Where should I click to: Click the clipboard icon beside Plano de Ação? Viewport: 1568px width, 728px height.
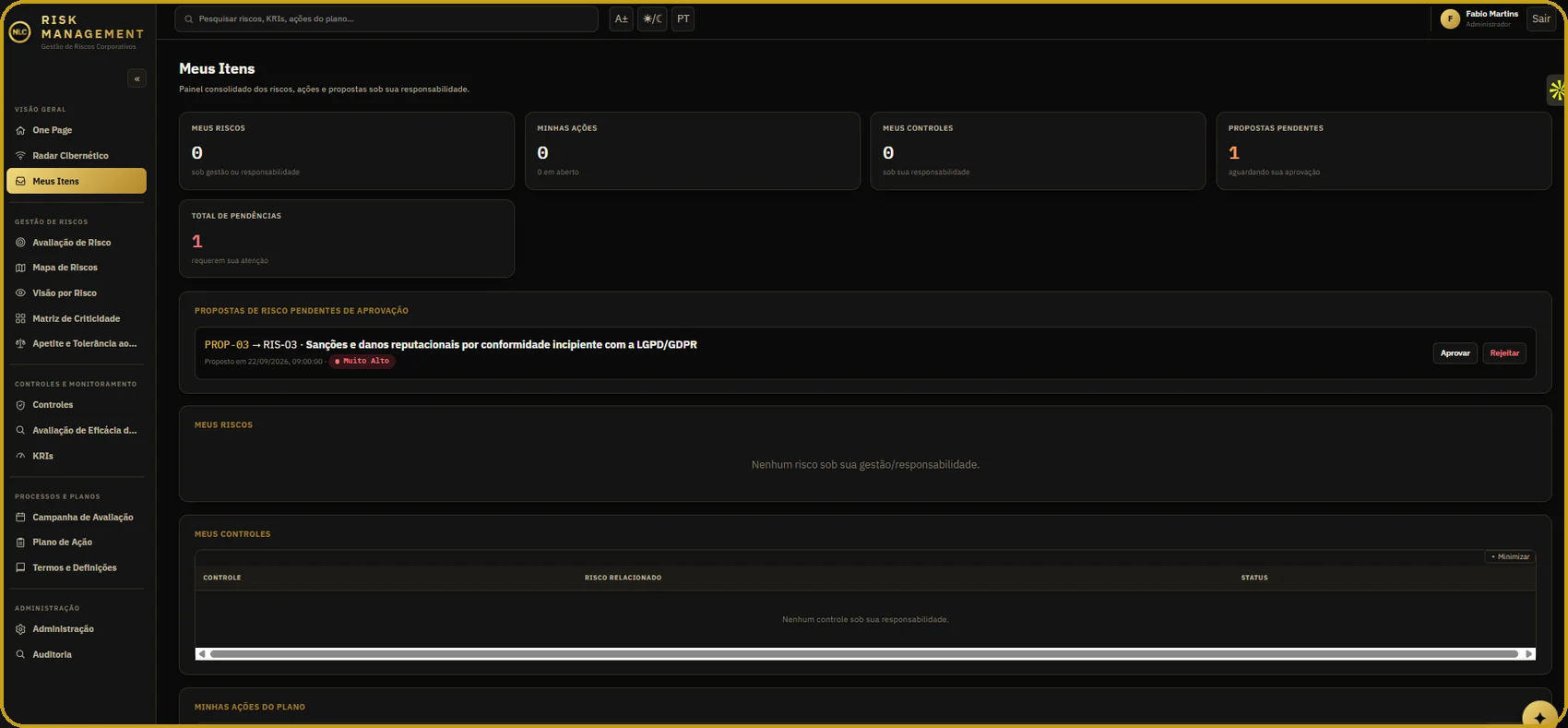pyautogui.click(x=20, y=543)
